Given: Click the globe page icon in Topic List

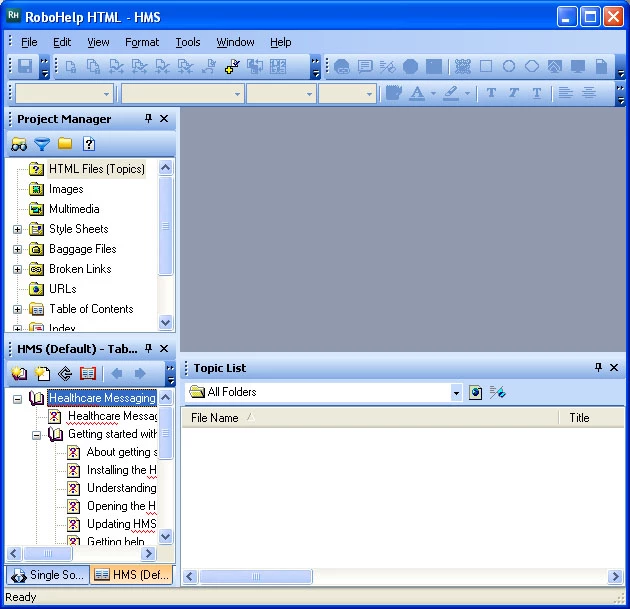Looking at the screenshot, I should coord(475,392).
